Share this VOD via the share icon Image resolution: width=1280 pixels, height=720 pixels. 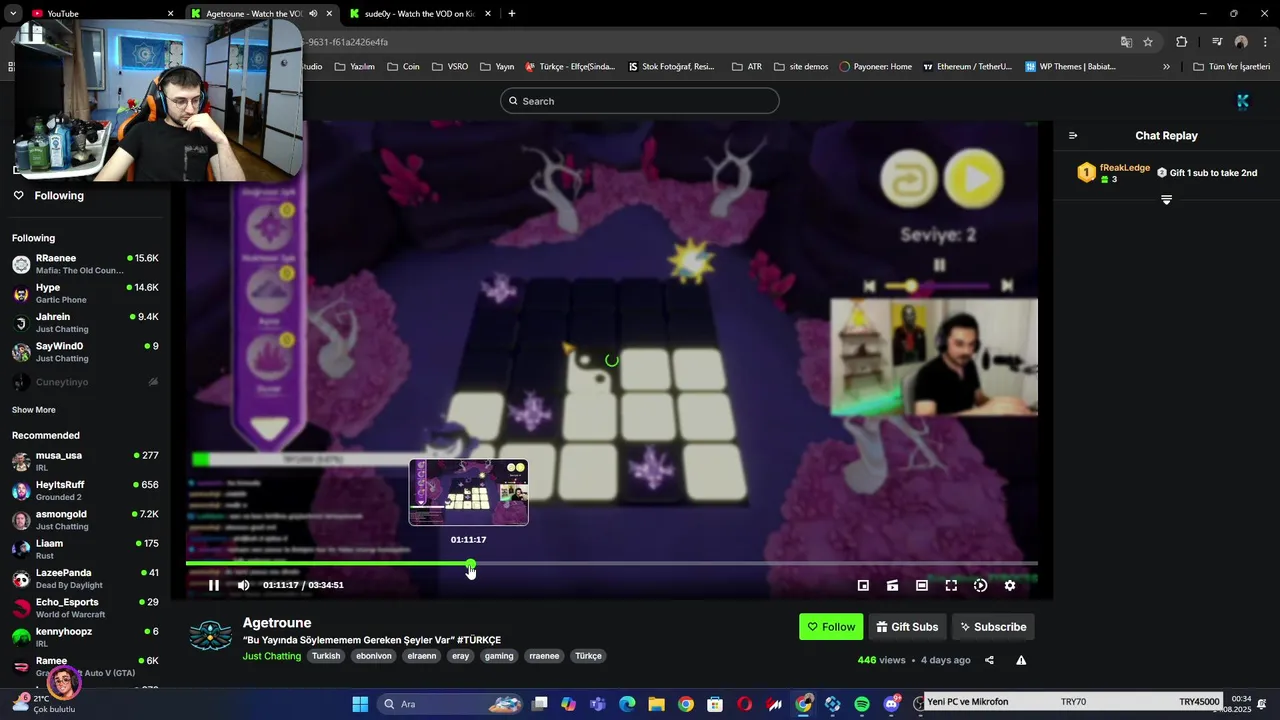click(989, 660)
